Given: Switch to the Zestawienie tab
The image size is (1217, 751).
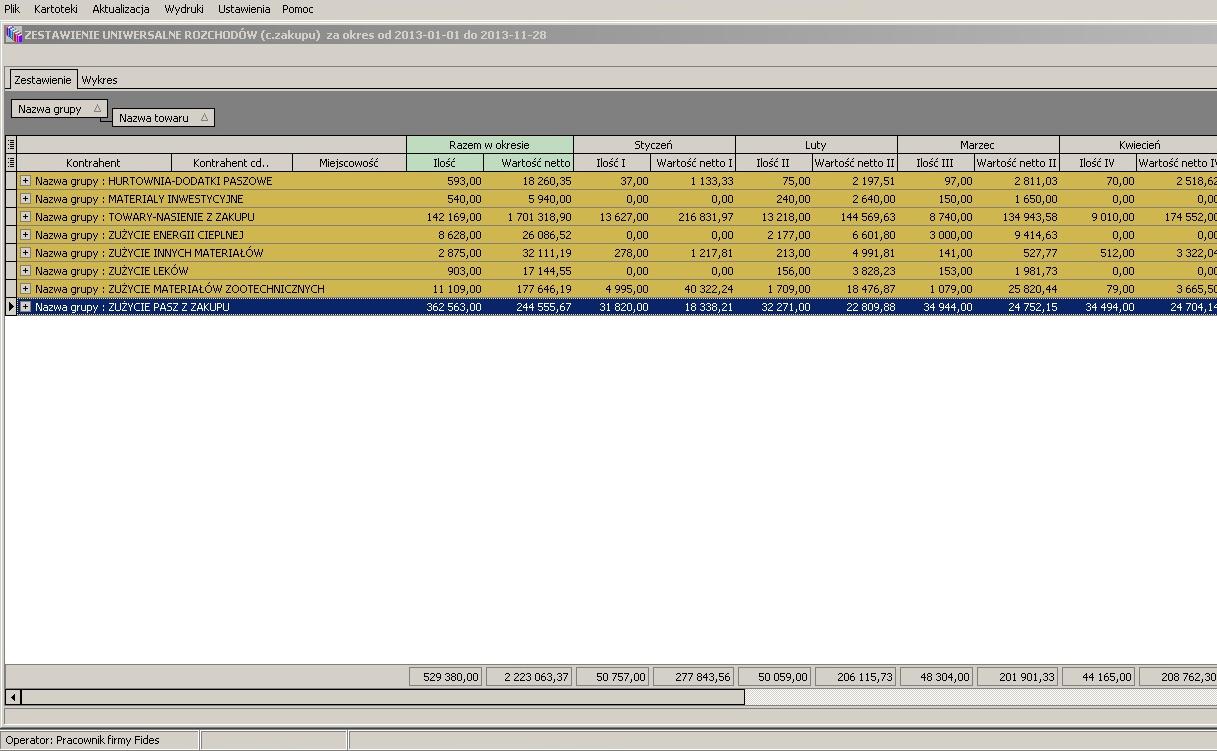Looking at the screenshot, I should [43, 80].
